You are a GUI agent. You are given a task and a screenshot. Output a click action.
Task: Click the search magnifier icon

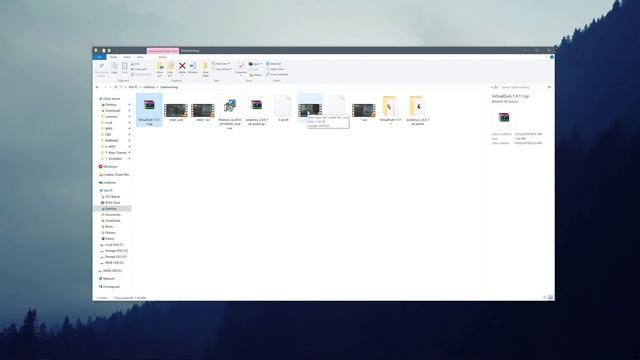(549, 87)
